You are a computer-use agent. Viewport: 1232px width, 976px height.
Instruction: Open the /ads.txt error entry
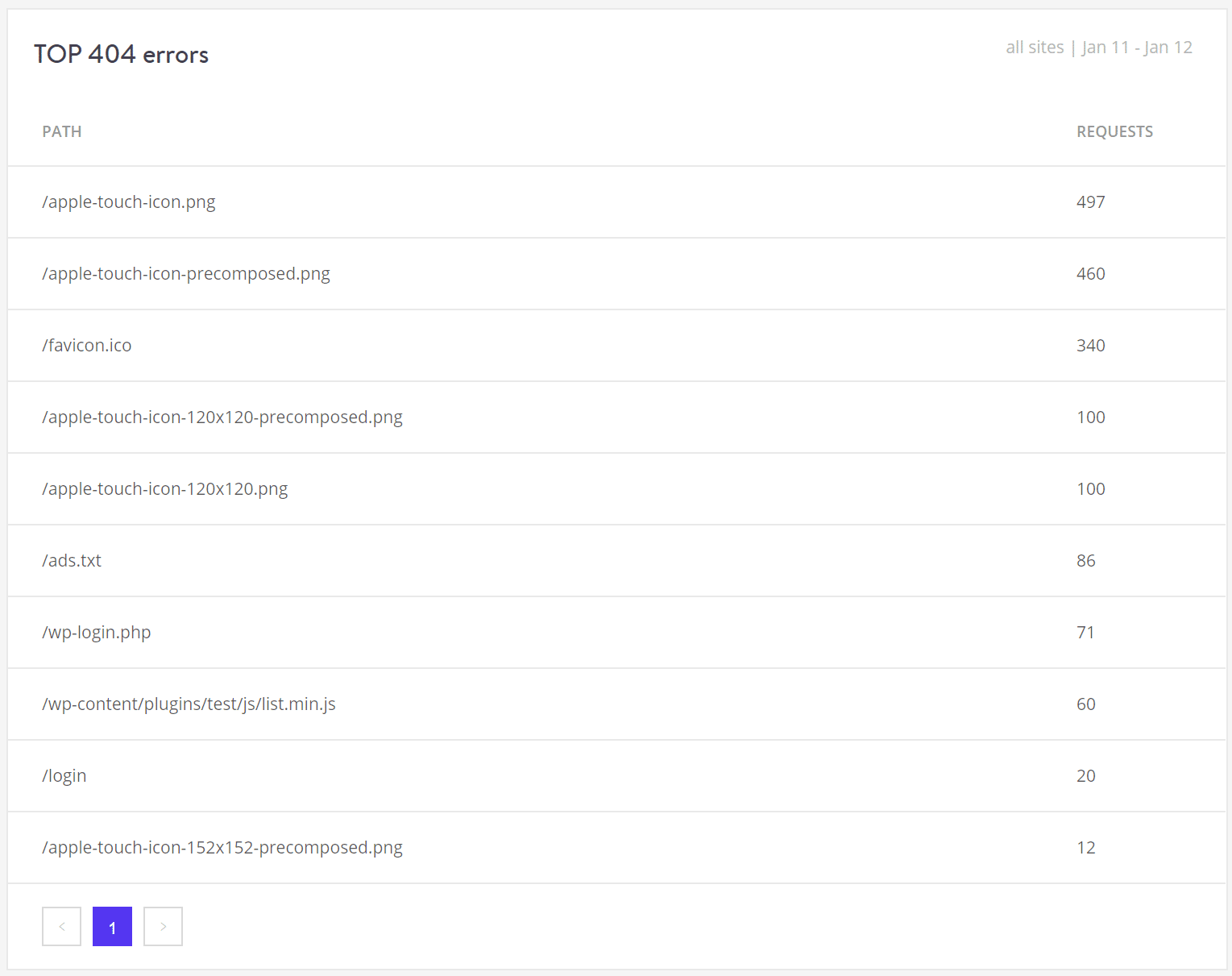(72, 560)
